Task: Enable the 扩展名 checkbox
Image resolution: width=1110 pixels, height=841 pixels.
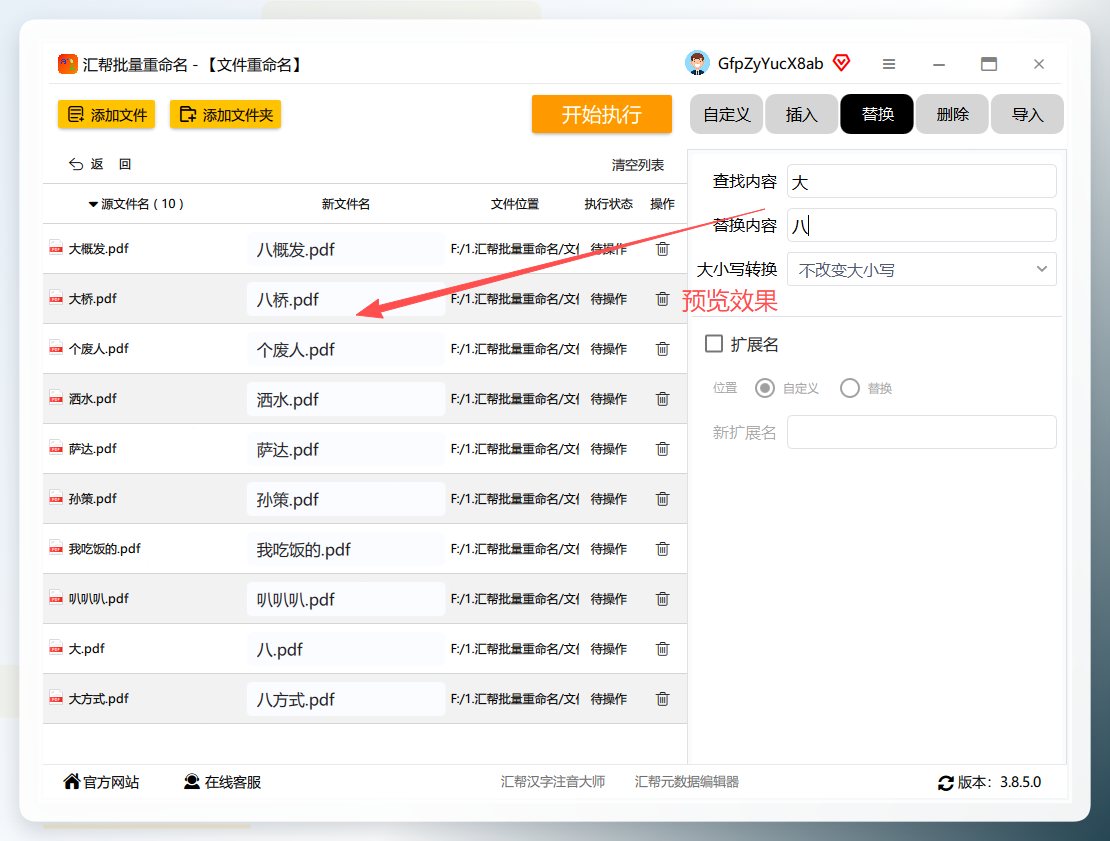Action: (x=714, y=344)
